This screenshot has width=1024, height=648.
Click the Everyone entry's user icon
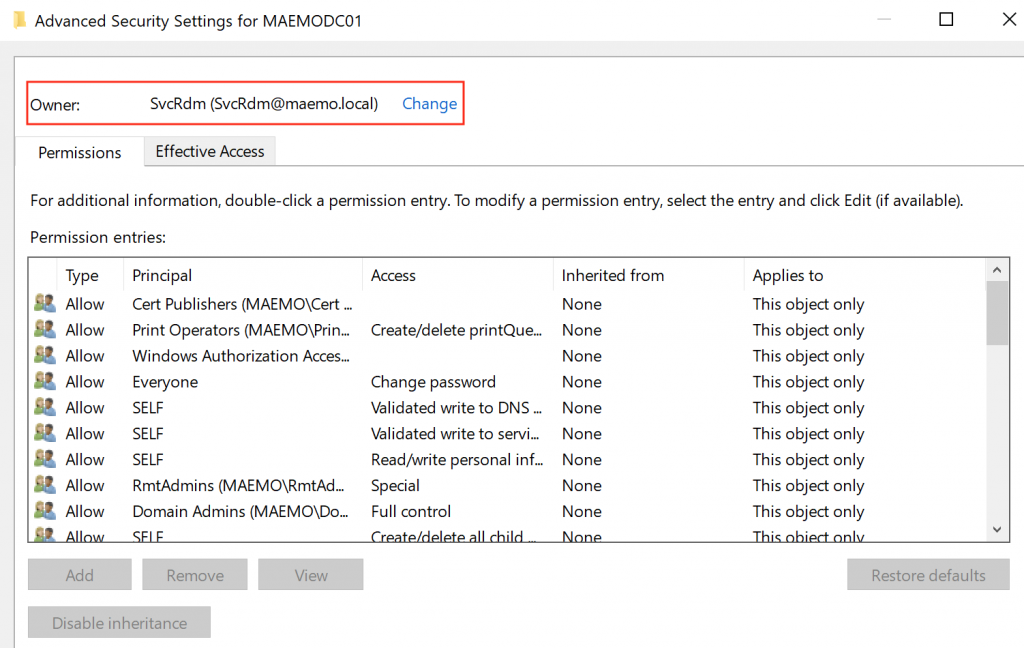click(x=44, y=381)
